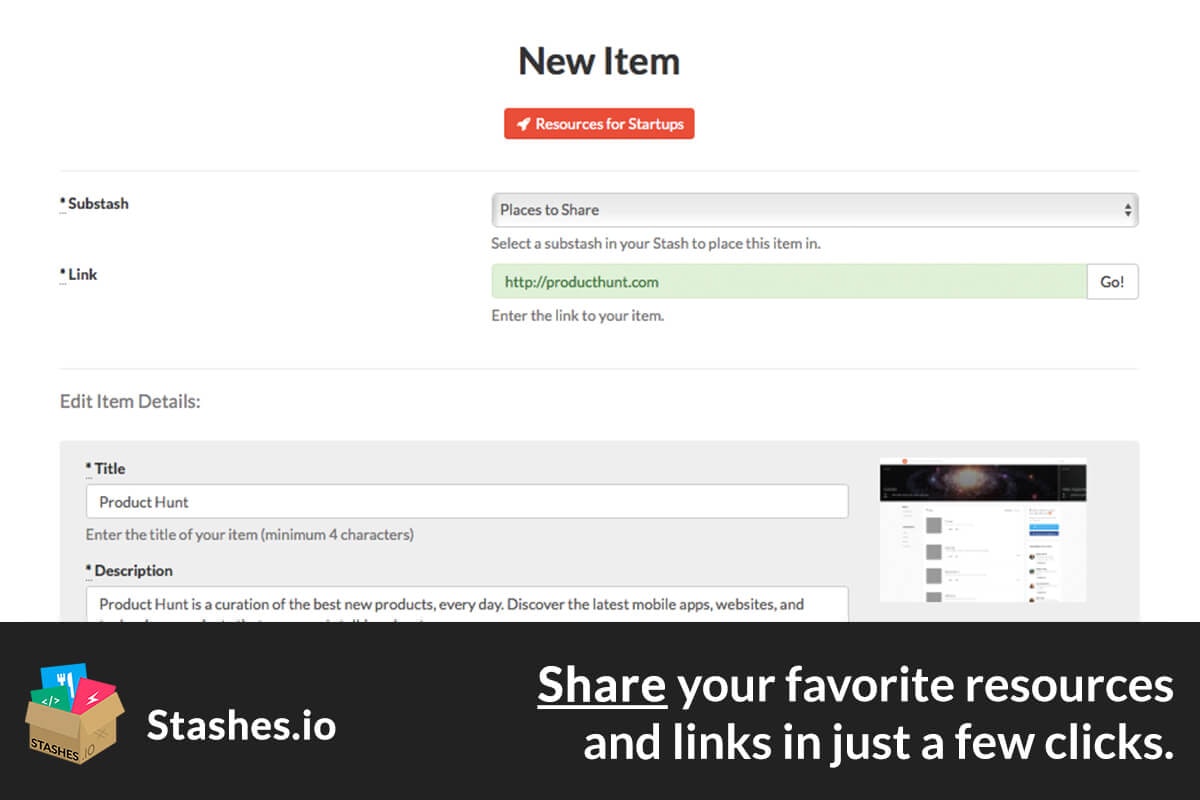This screenshot has width=1200, height=800.
Task: Focus the link field containing producthunt.com
Action: pyautogui.click(x=789, y=282)
